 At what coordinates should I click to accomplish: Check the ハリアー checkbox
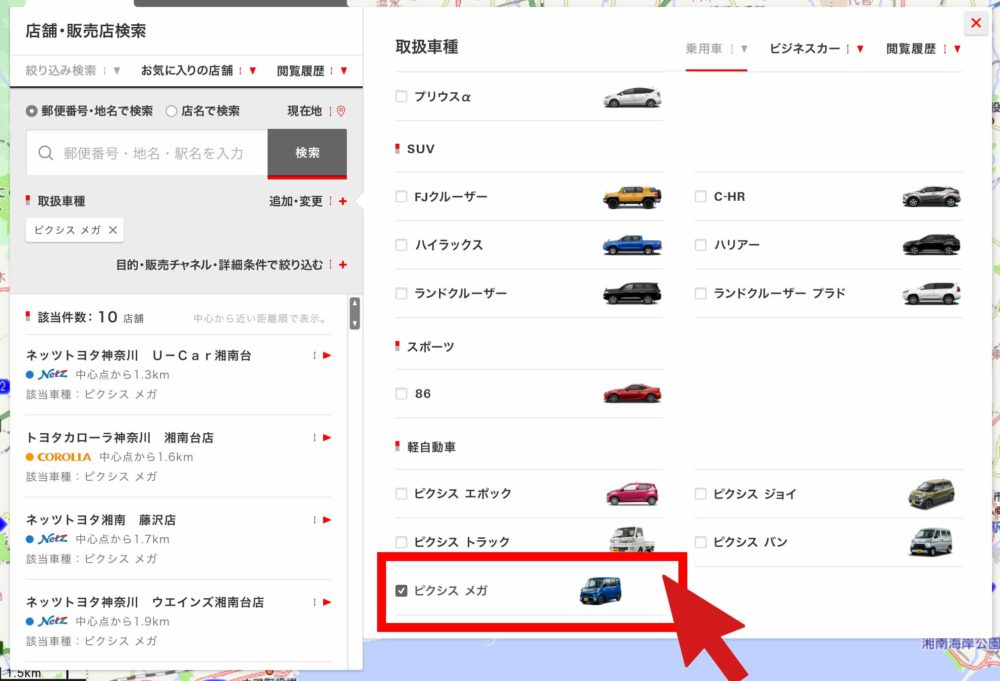(x=700, y=245)
